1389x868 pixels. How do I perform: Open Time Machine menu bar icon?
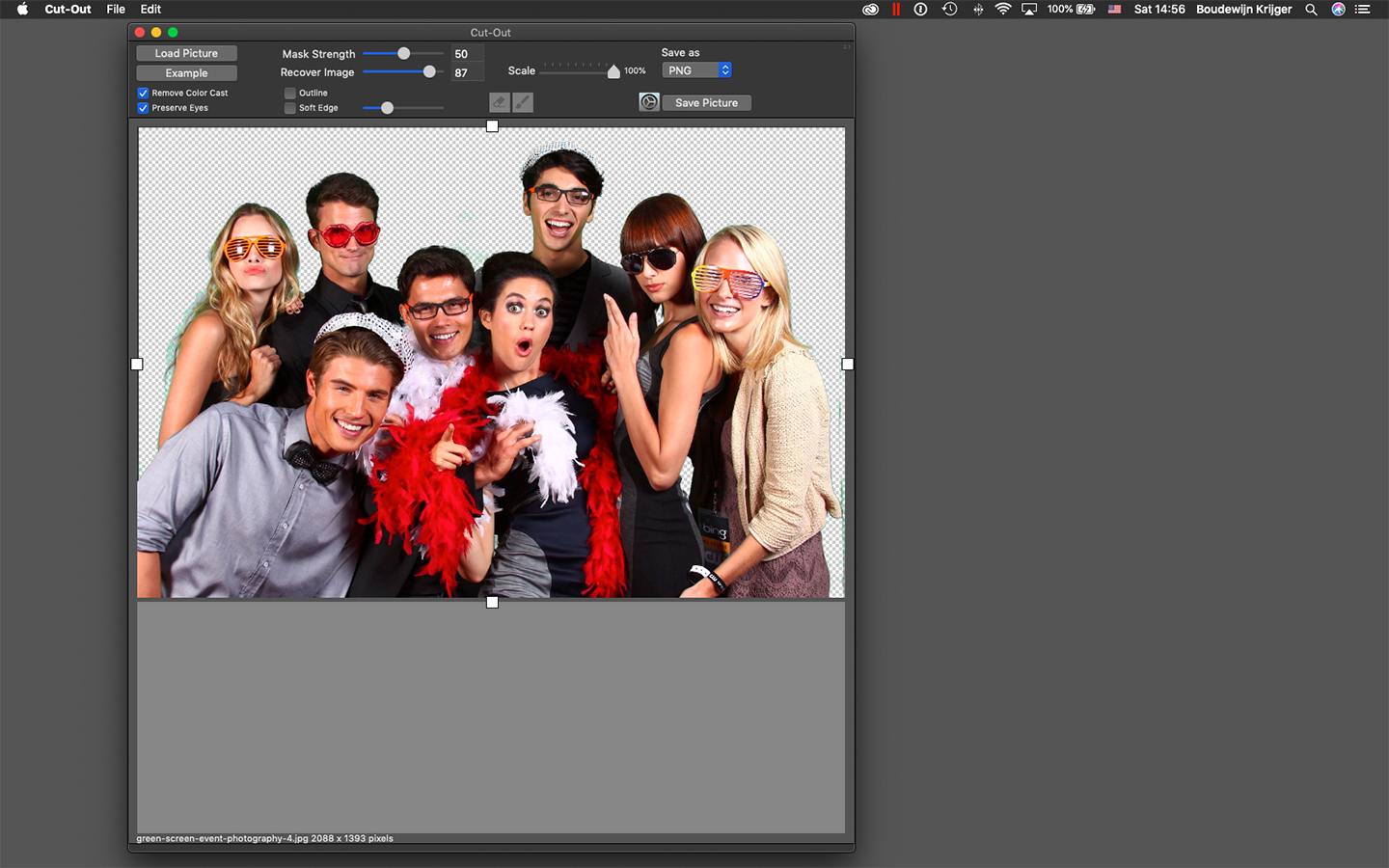tap(949, 10)
